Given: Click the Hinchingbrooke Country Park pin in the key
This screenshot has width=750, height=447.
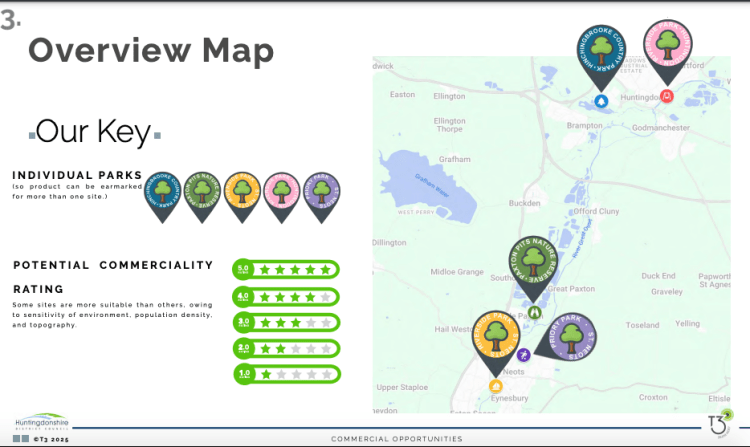Looking at the screenshot, I should 164,193.
